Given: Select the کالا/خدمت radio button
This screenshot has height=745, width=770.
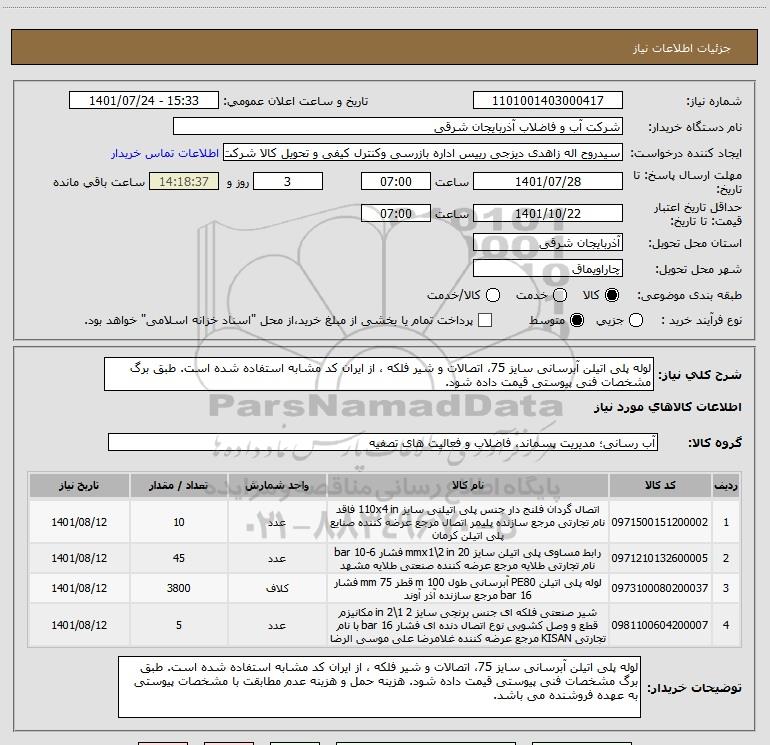Looking at the screenshot, I should [493, 295].
